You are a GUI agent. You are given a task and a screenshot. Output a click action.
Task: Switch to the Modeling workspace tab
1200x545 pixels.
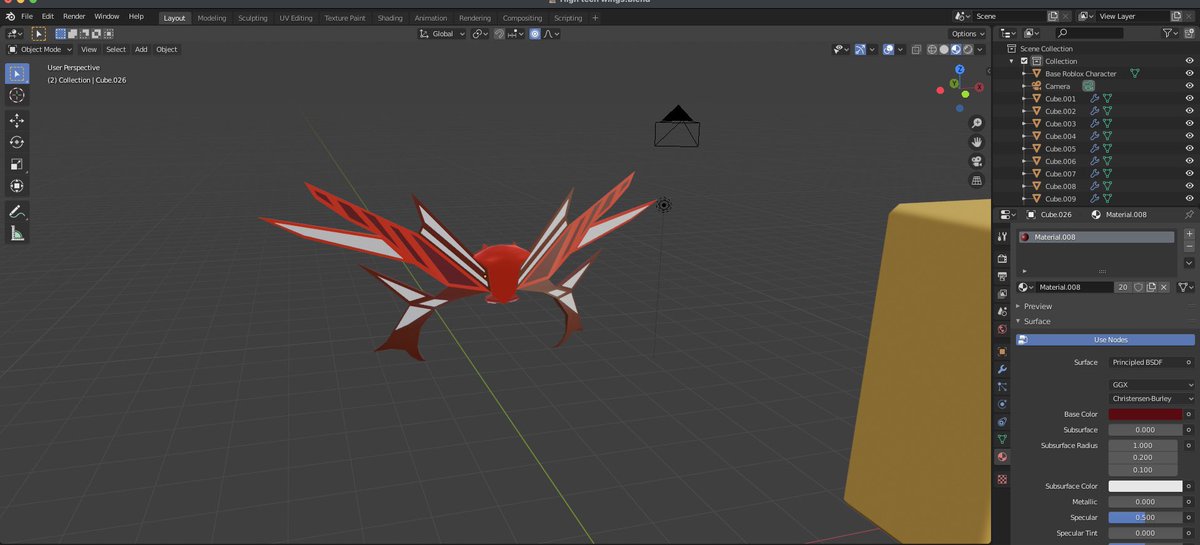tap(212, 18)
